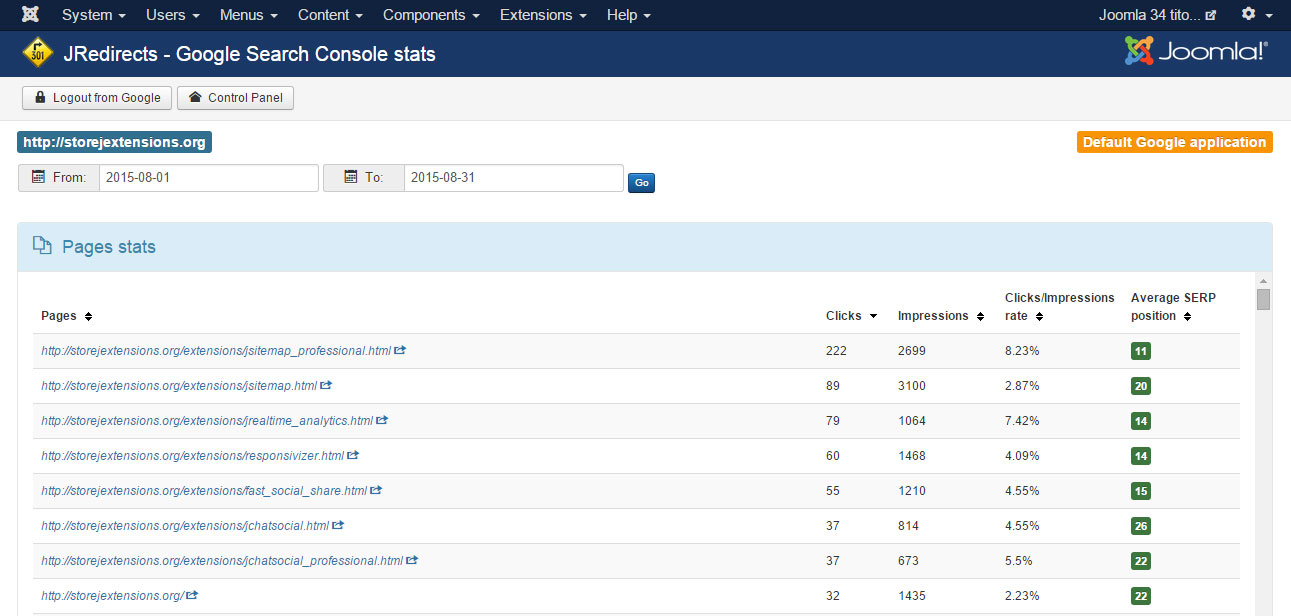Open jsitemap.html external link icon

(326, 386)
